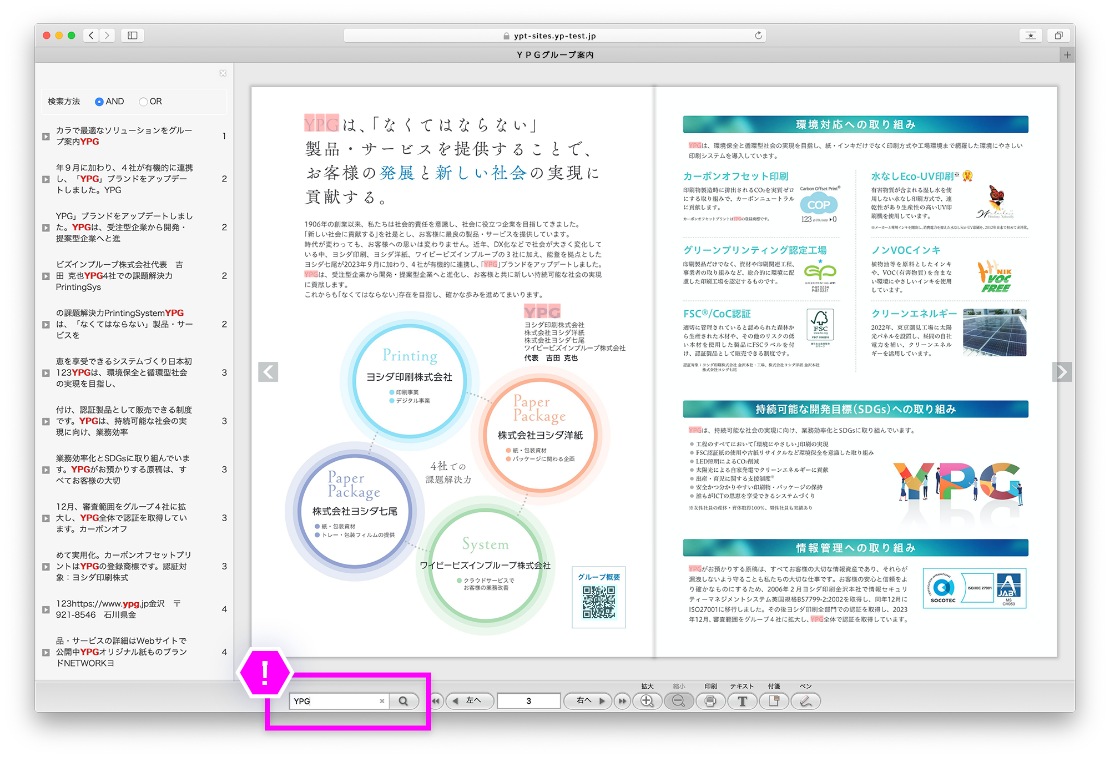Click the 株式会社ヨシダ七尾 circle
This screenshot has width=1110, height=759.
click(355, 510)
